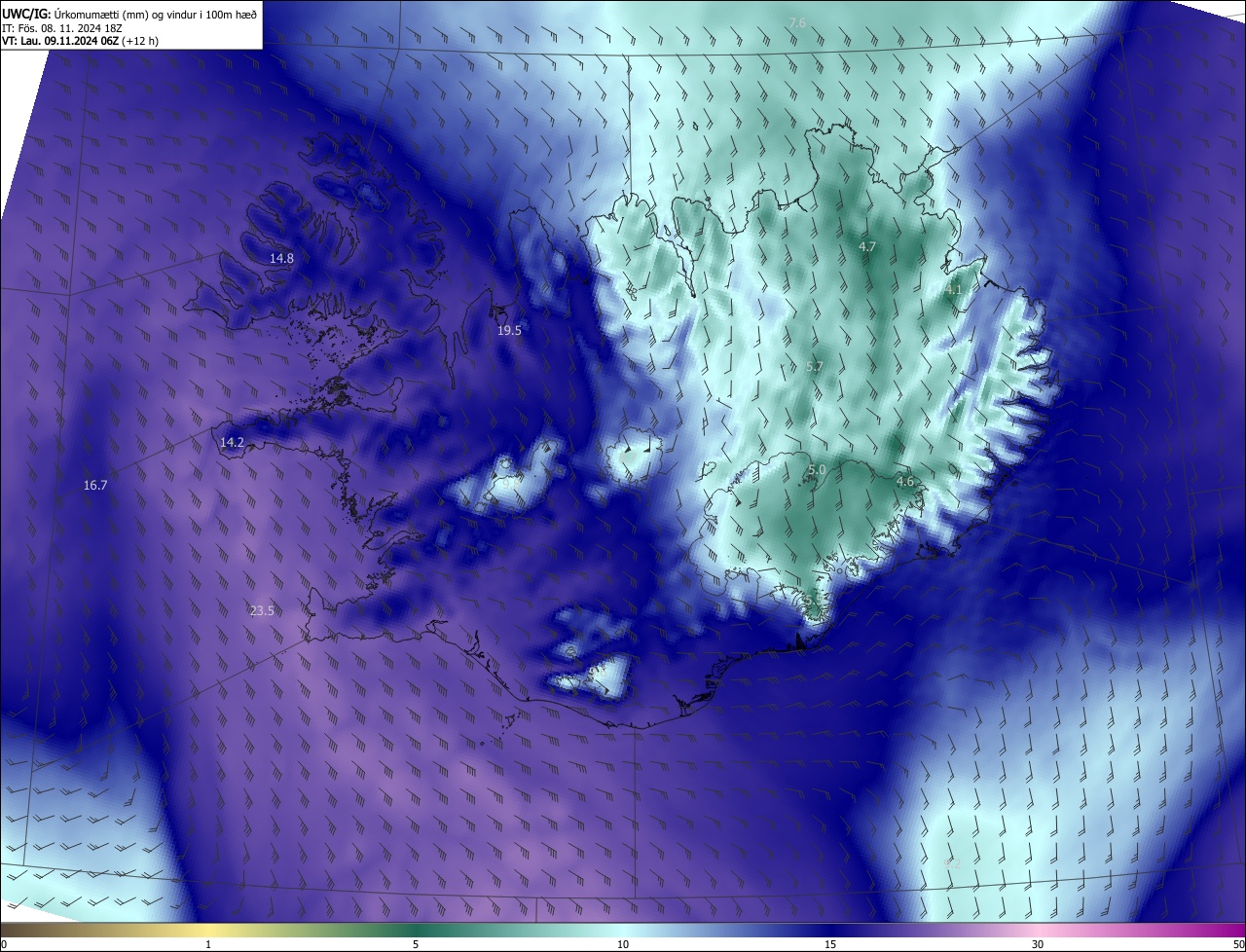Click the 14.8 value label on the map

[x=282, y=258]
